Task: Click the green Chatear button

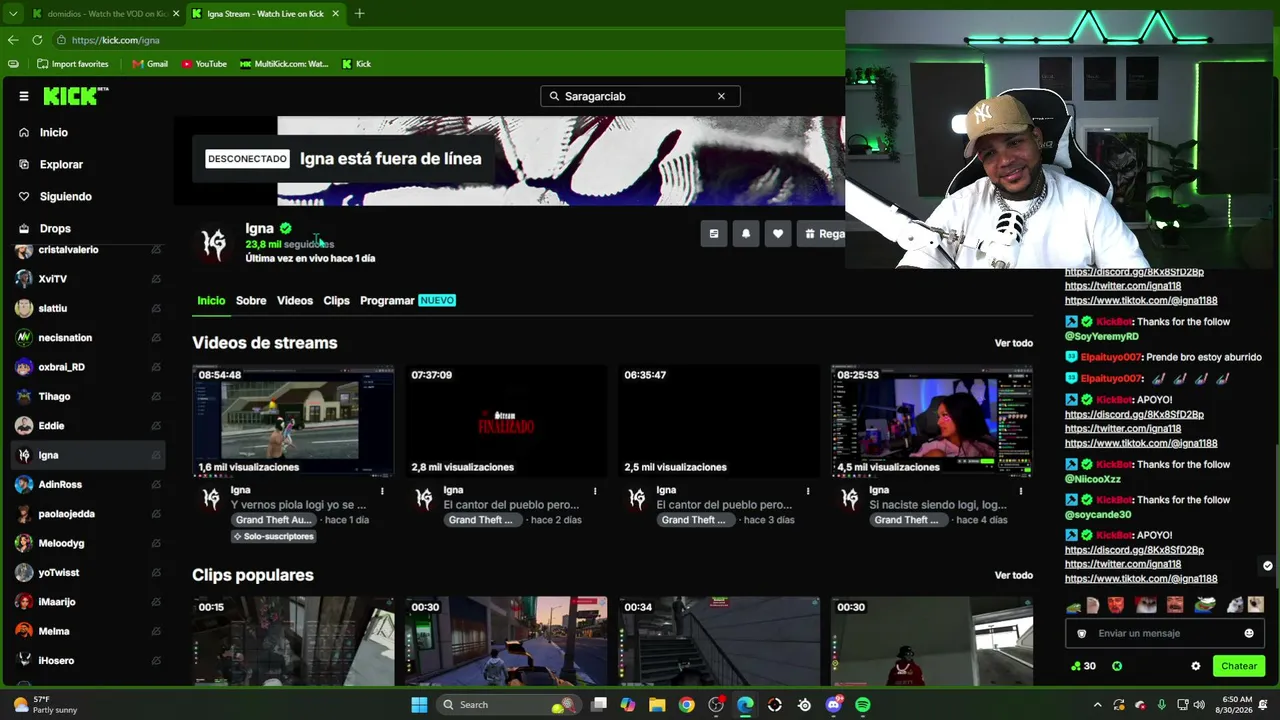Action: tap(1239, 666)
